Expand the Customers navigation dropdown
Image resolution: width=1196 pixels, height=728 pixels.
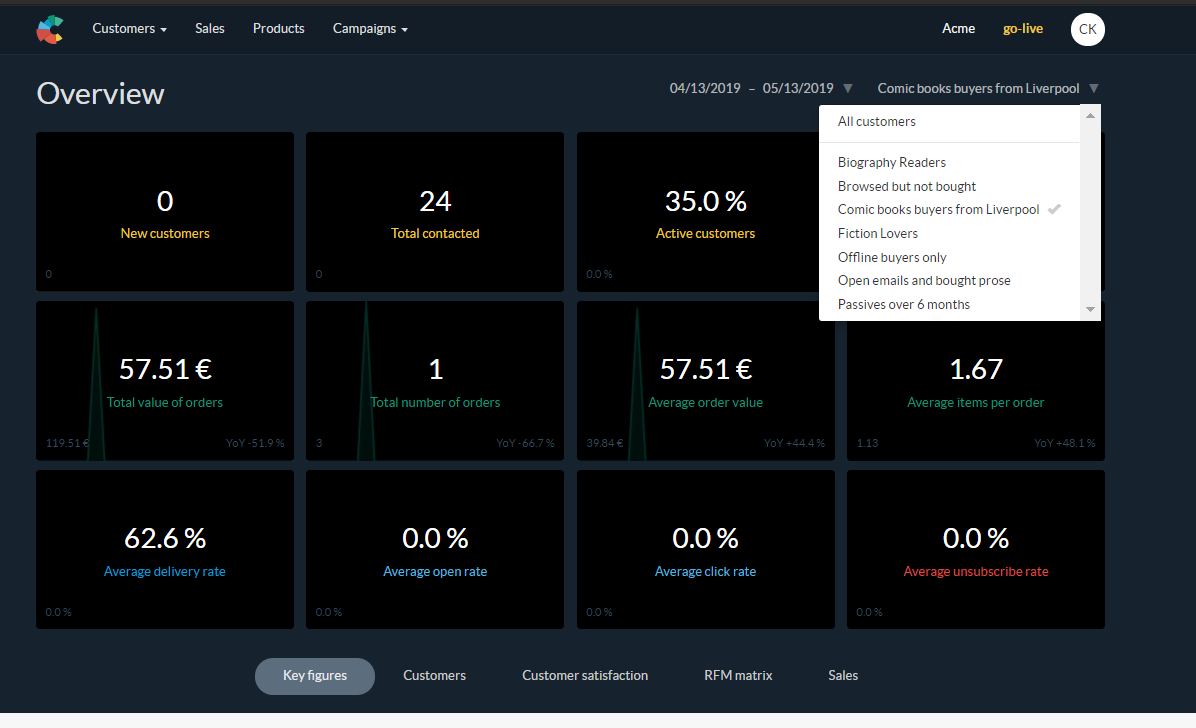point(129,29)
